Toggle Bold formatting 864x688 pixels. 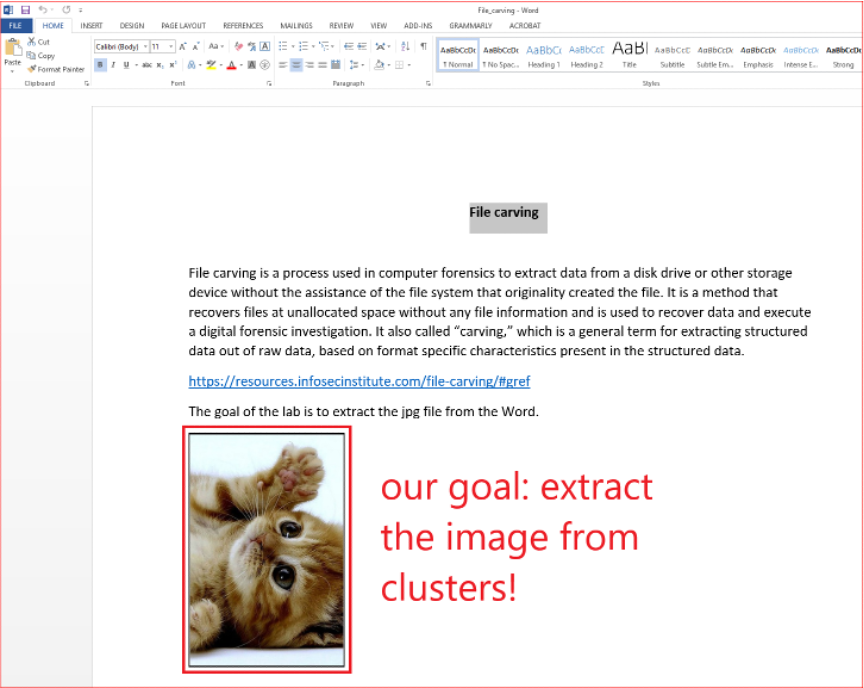click(x=100, y=65)
